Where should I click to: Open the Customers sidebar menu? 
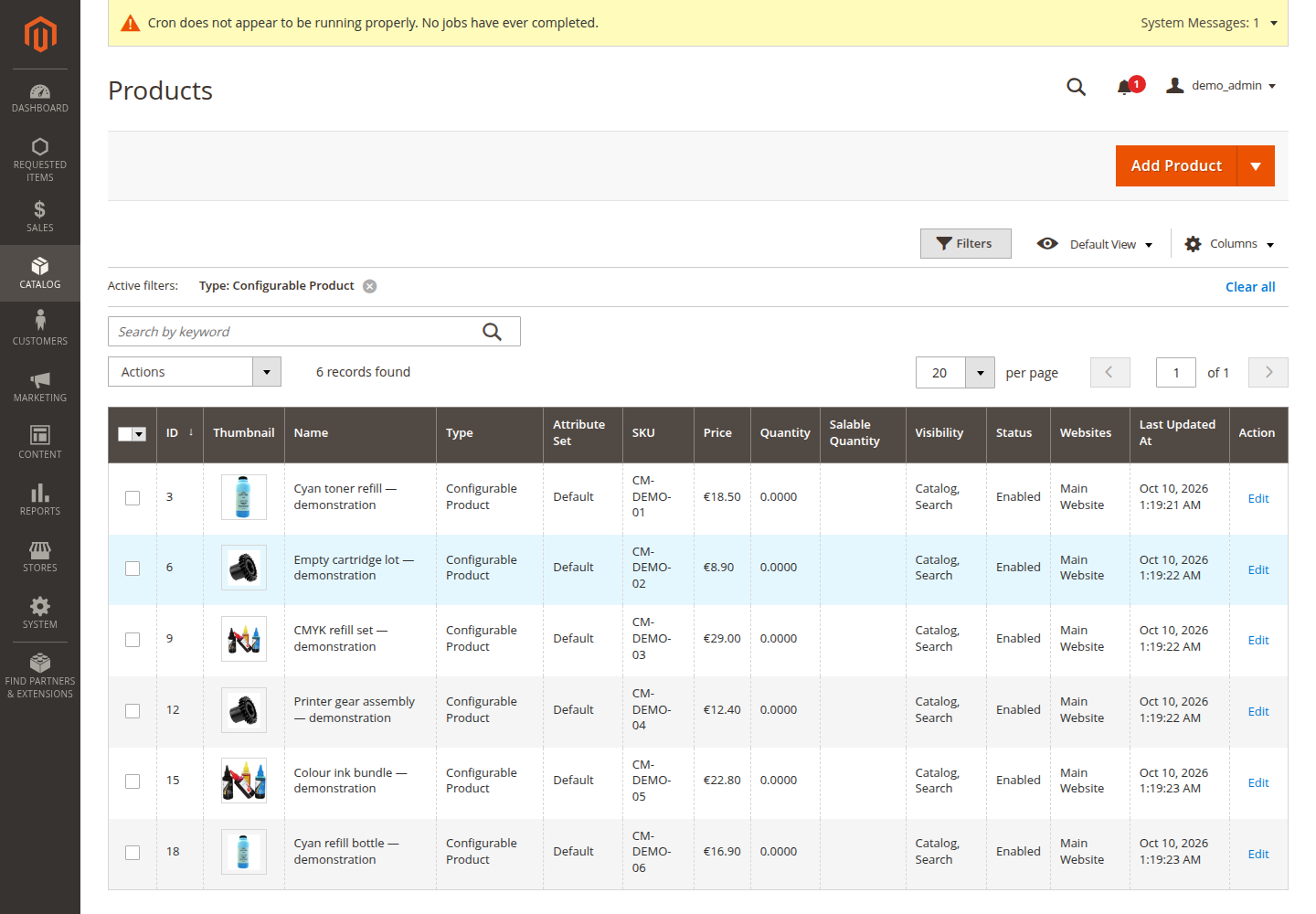tap(40, 329)
